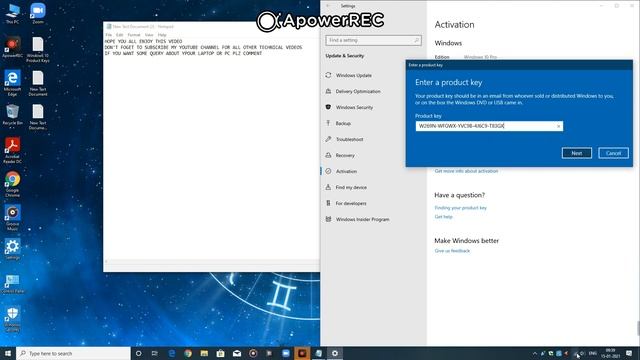This screenshot has height=360, width=640.
Task: Select Windows Security in sidebar
Action: point(354,107)
